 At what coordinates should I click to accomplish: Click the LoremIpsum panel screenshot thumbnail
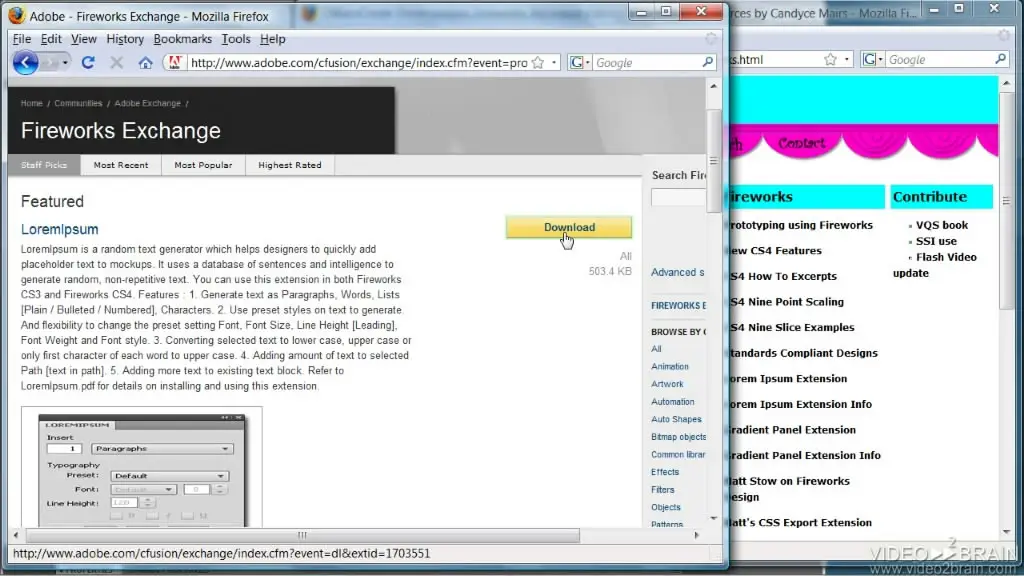142,467
